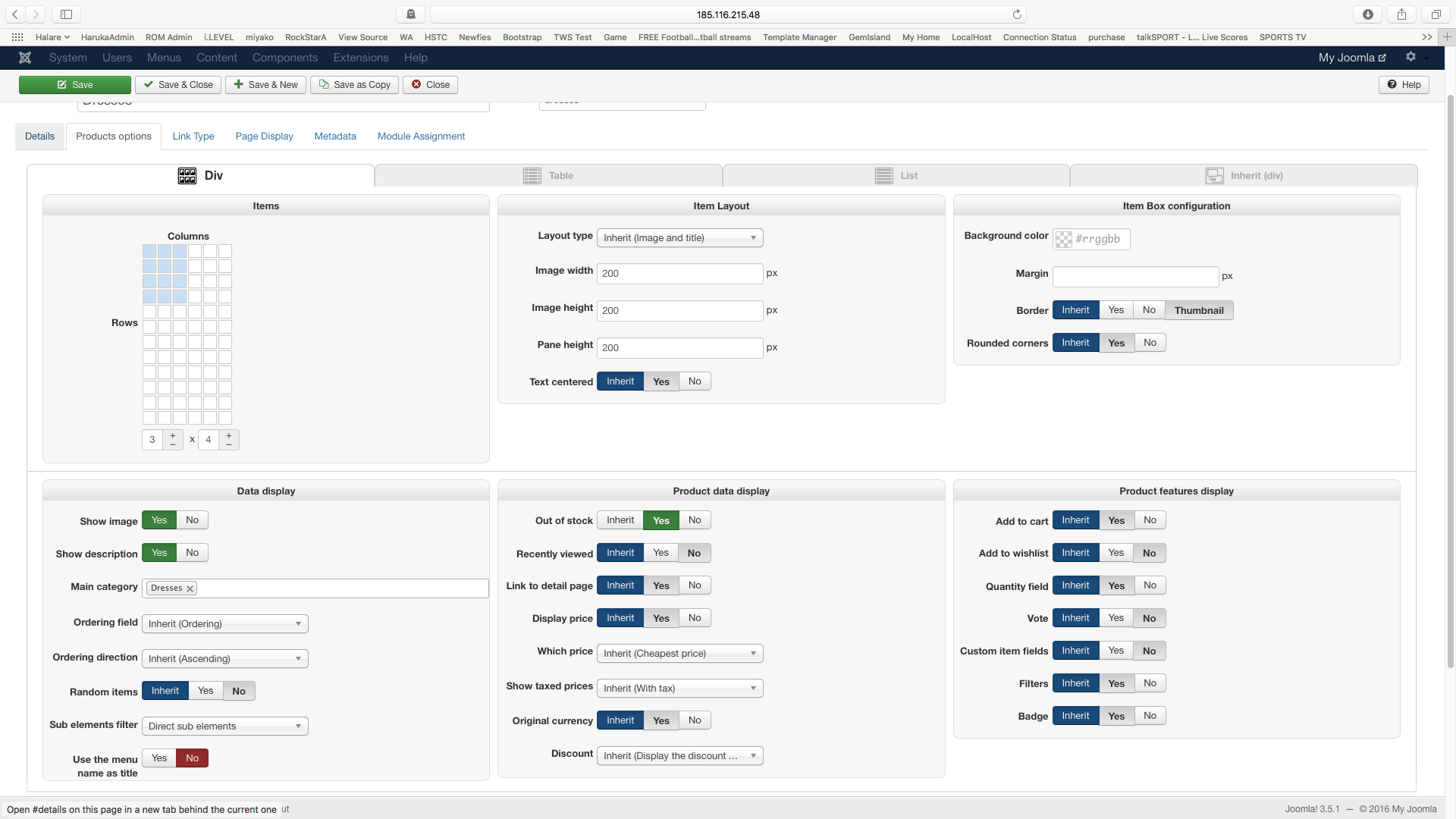Reload page with browser refresh icon

[1017, 14]
